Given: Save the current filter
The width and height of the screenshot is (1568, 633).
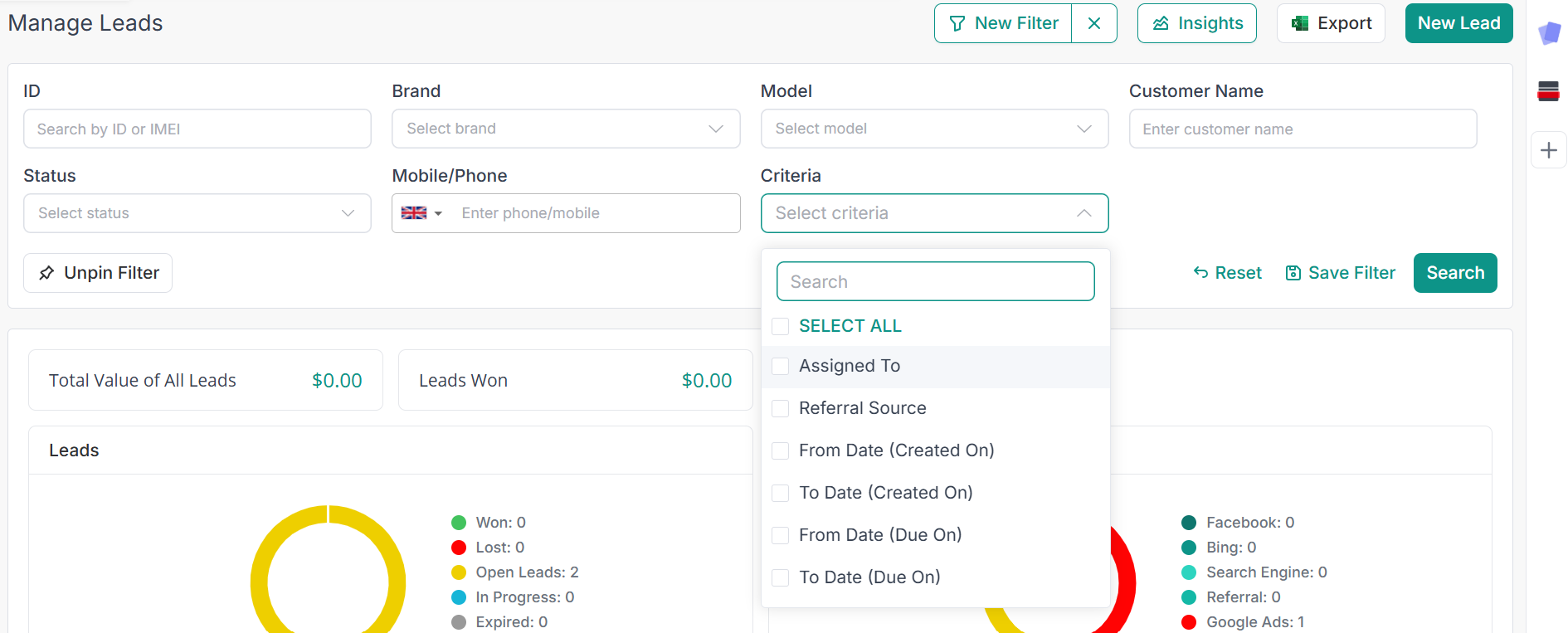Looking at the screenshot, I should [x=1340, y=273].
